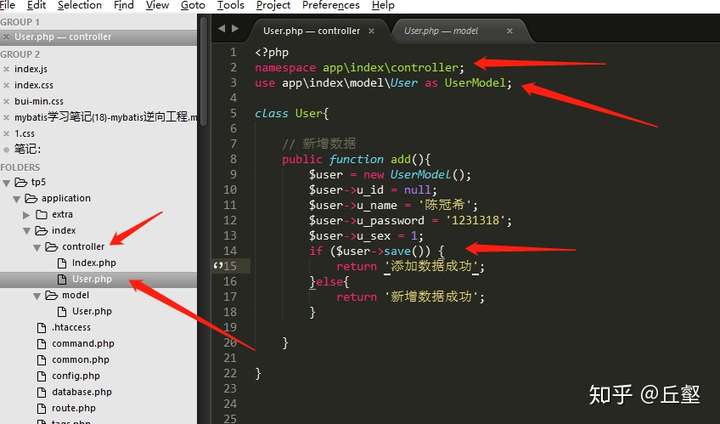Click the index folder icon

[x=41, y=231]
